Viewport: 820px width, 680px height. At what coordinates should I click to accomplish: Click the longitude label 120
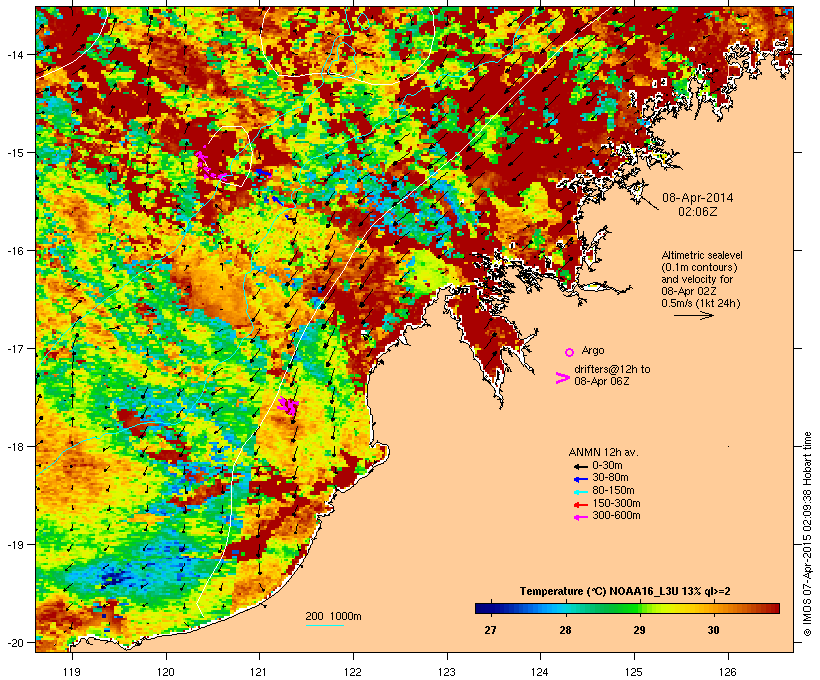pos(166,672)
